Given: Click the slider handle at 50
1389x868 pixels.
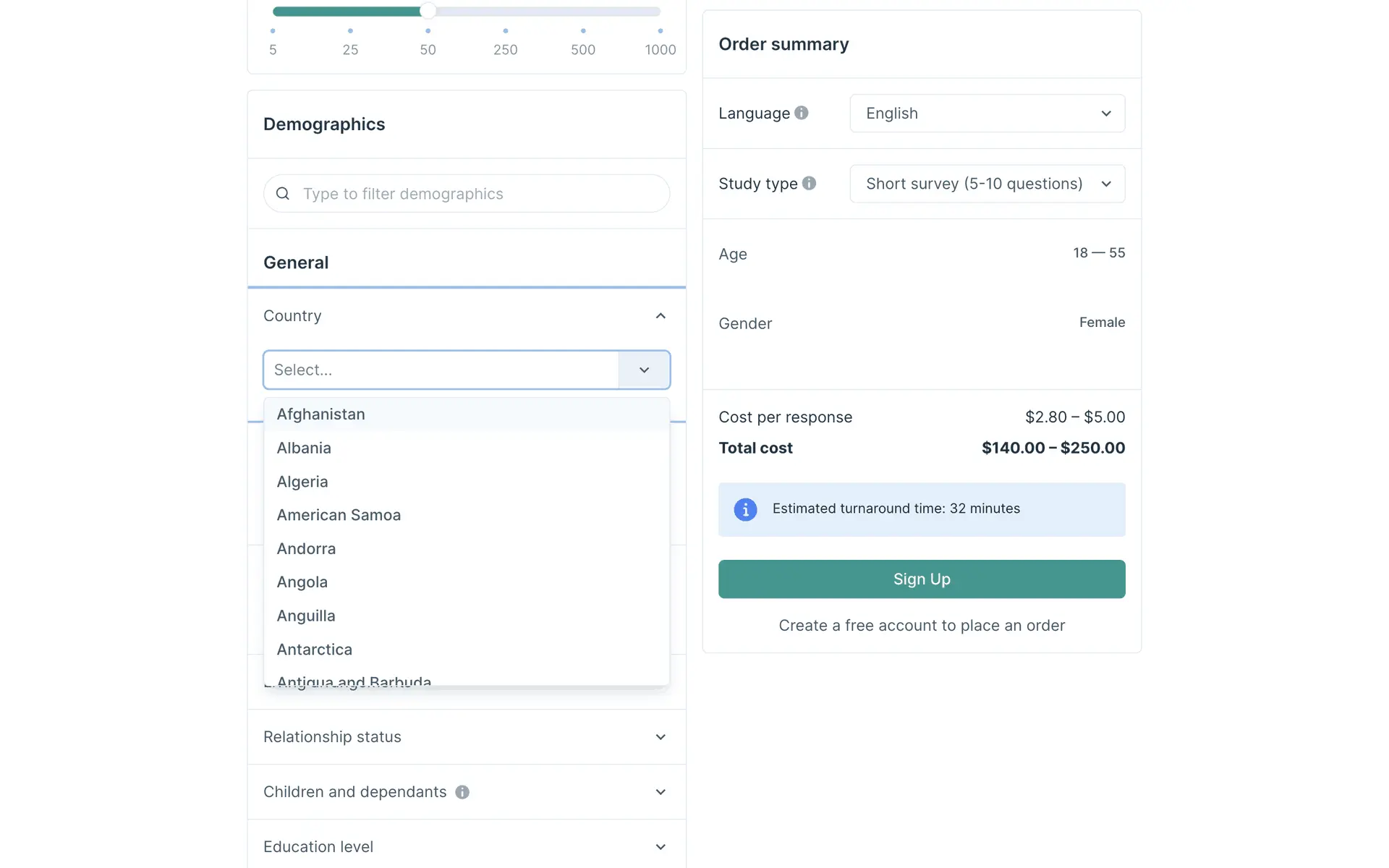Looking at the screenshot, I should [428, 11].
